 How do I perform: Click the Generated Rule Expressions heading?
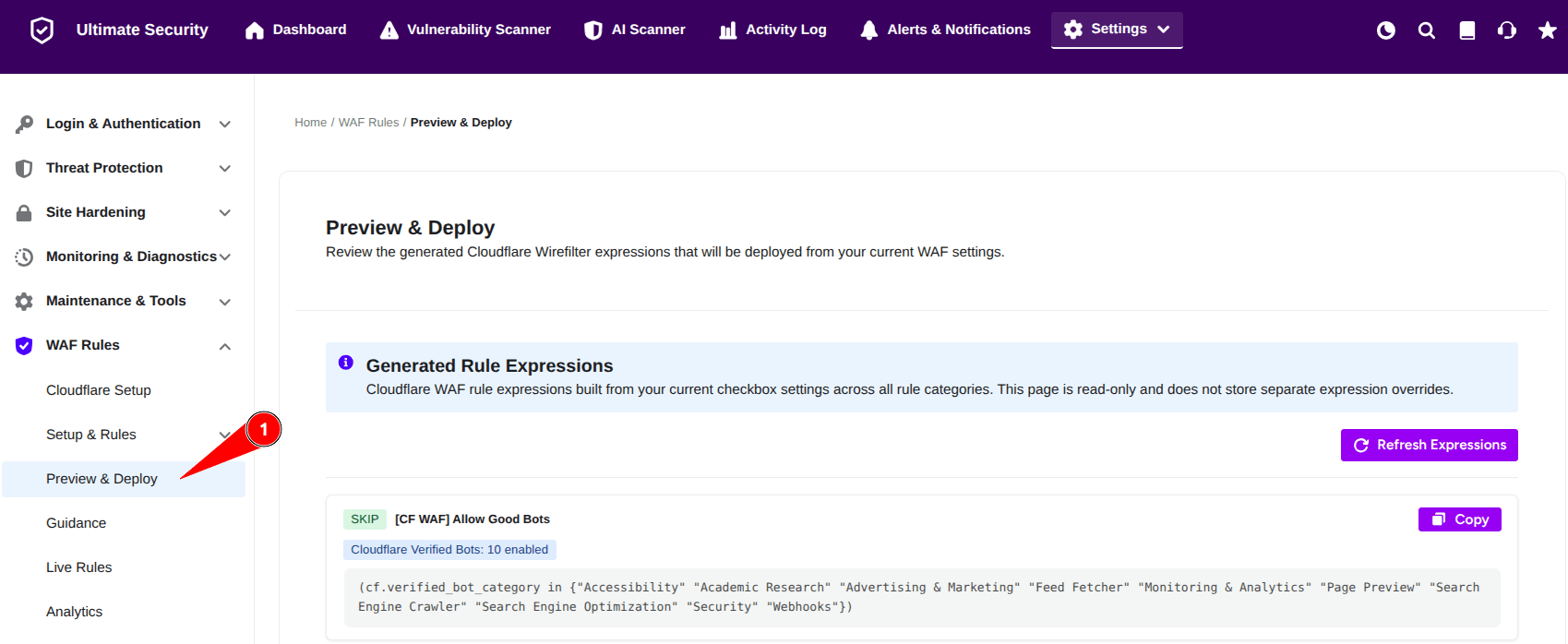(490, 366)
